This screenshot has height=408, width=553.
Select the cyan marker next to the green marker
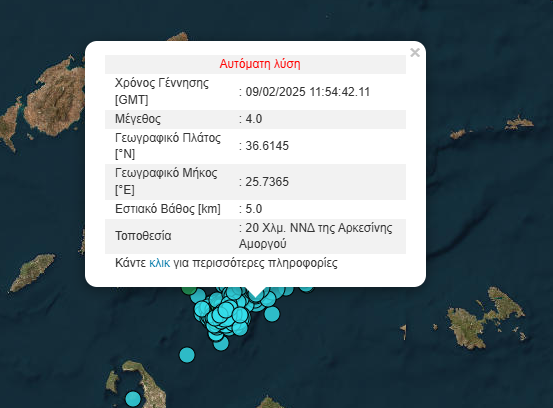click(x=198, y=295)
